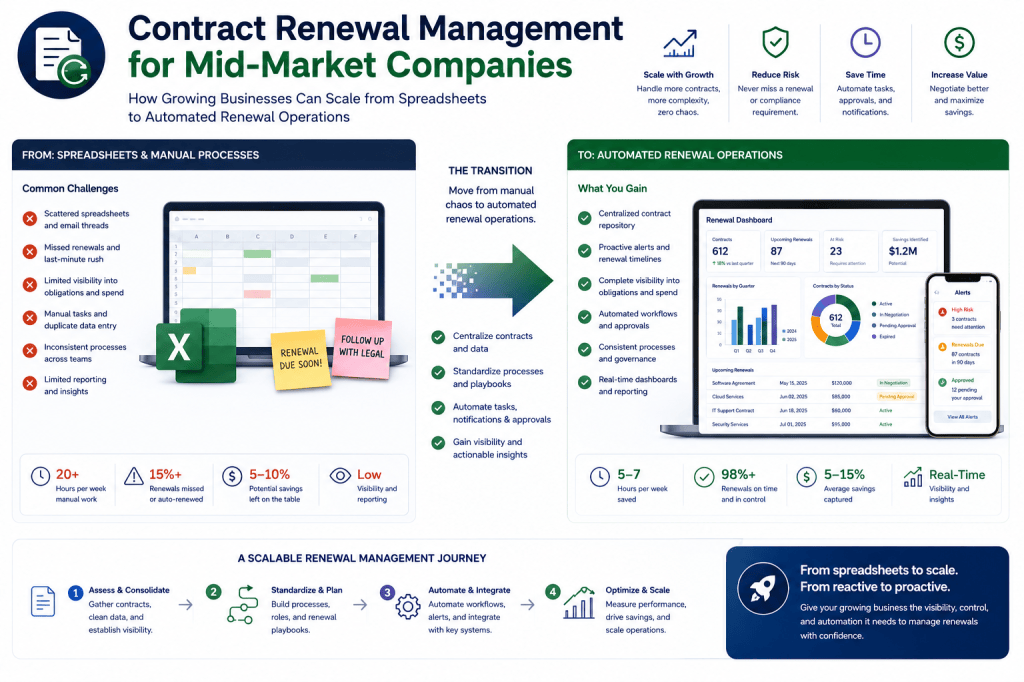
Task: Click the What You Gain heading
Action: (612, 189)
